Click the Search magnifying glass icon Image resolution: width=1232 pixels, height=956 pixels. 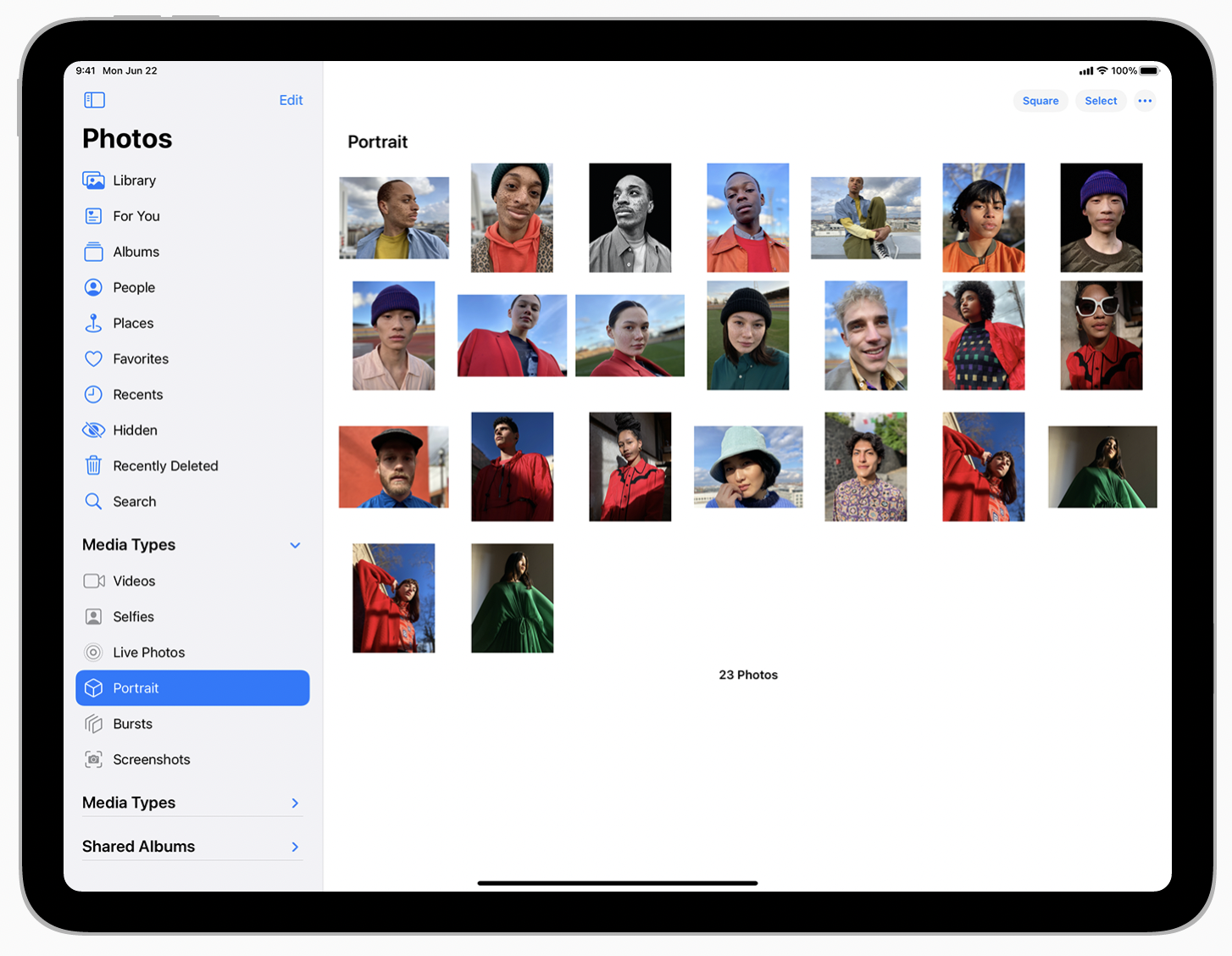(x=93, y=501)
